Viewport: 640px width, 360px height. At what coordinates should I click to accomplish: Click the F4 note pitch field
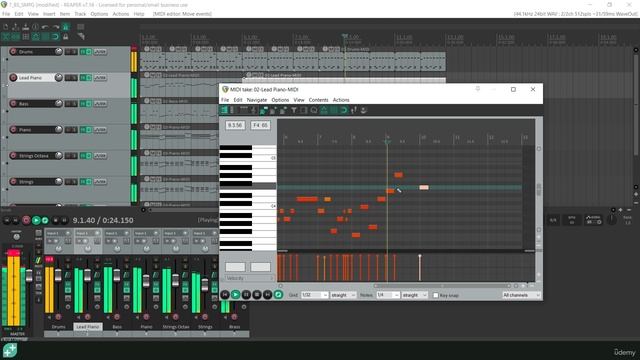pyautogui.click(x=260, y=125)
